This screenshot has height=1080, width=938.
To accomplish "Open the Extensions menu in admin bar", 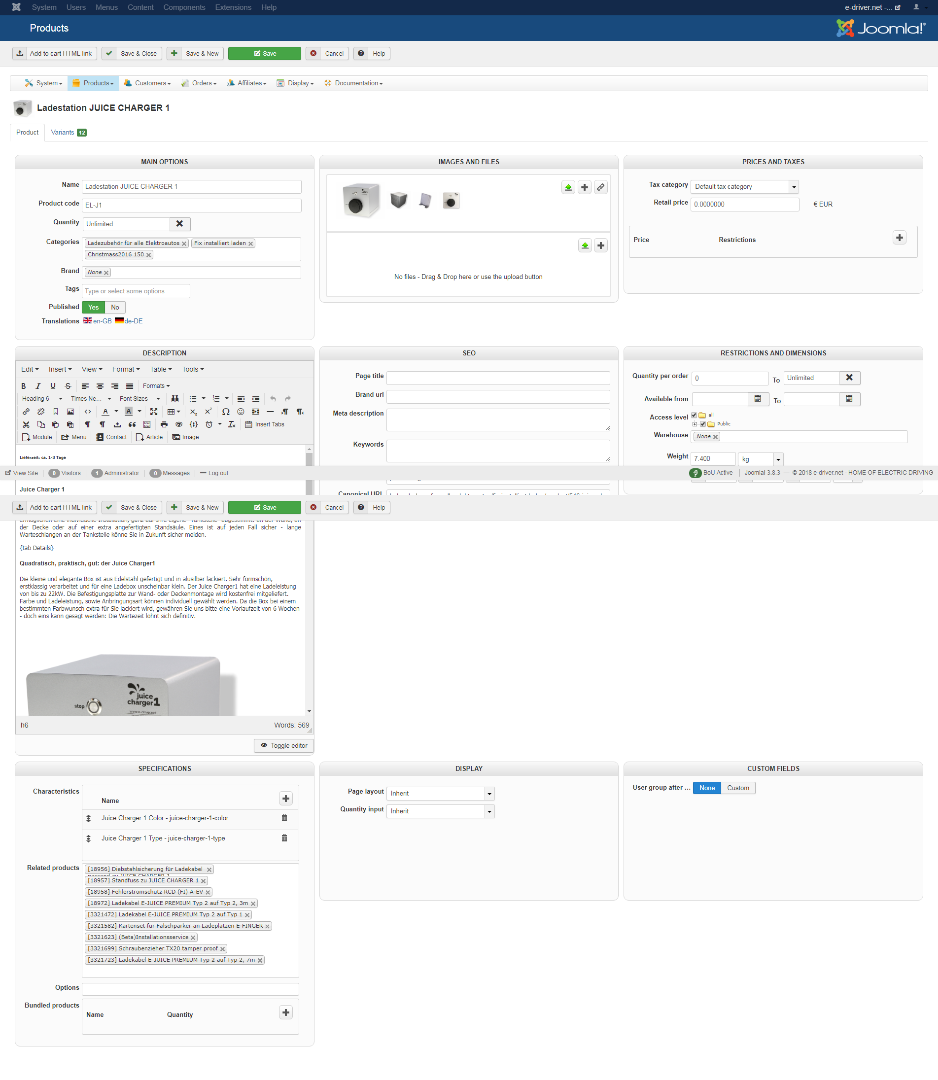I will click(x=233, y=8).
